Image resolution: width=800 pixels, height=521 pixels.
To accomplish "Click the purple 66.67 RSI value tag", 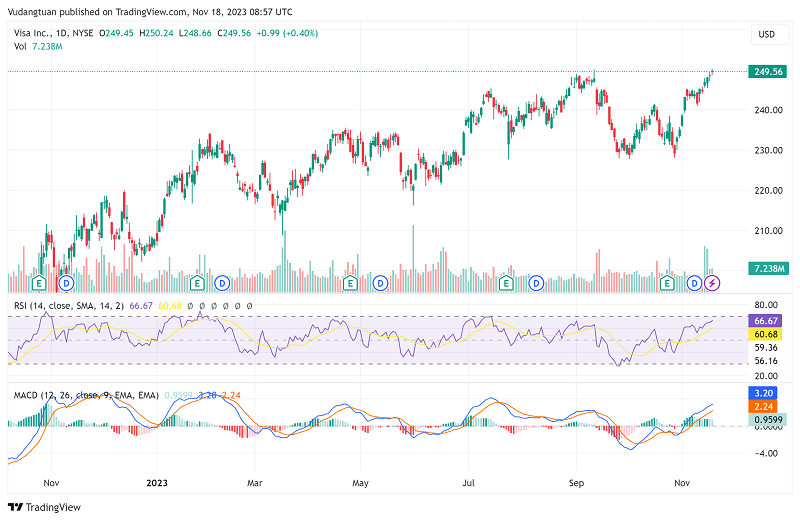I will (763, 319).
